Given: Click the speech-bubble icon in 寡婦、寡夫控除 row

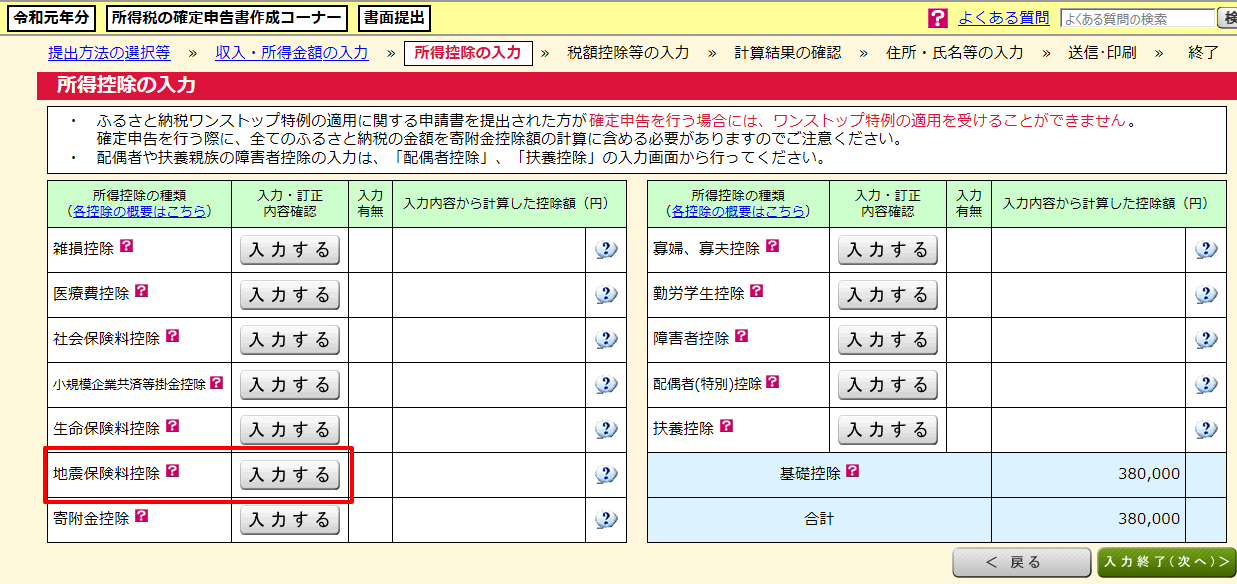Looking at the screenshot, I should 1205,250.
